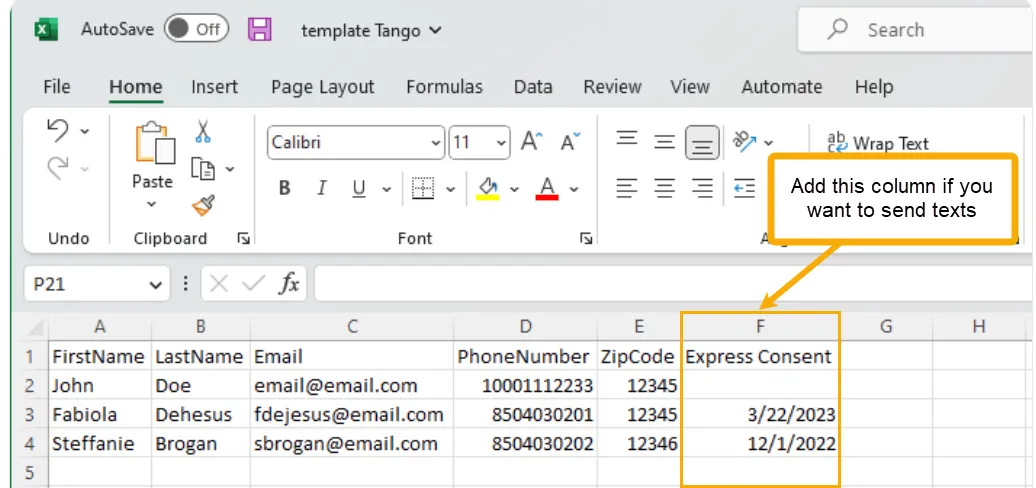Open Clipboard group dialog launcher
The image size is (1036, 488).
pos(243,239)
